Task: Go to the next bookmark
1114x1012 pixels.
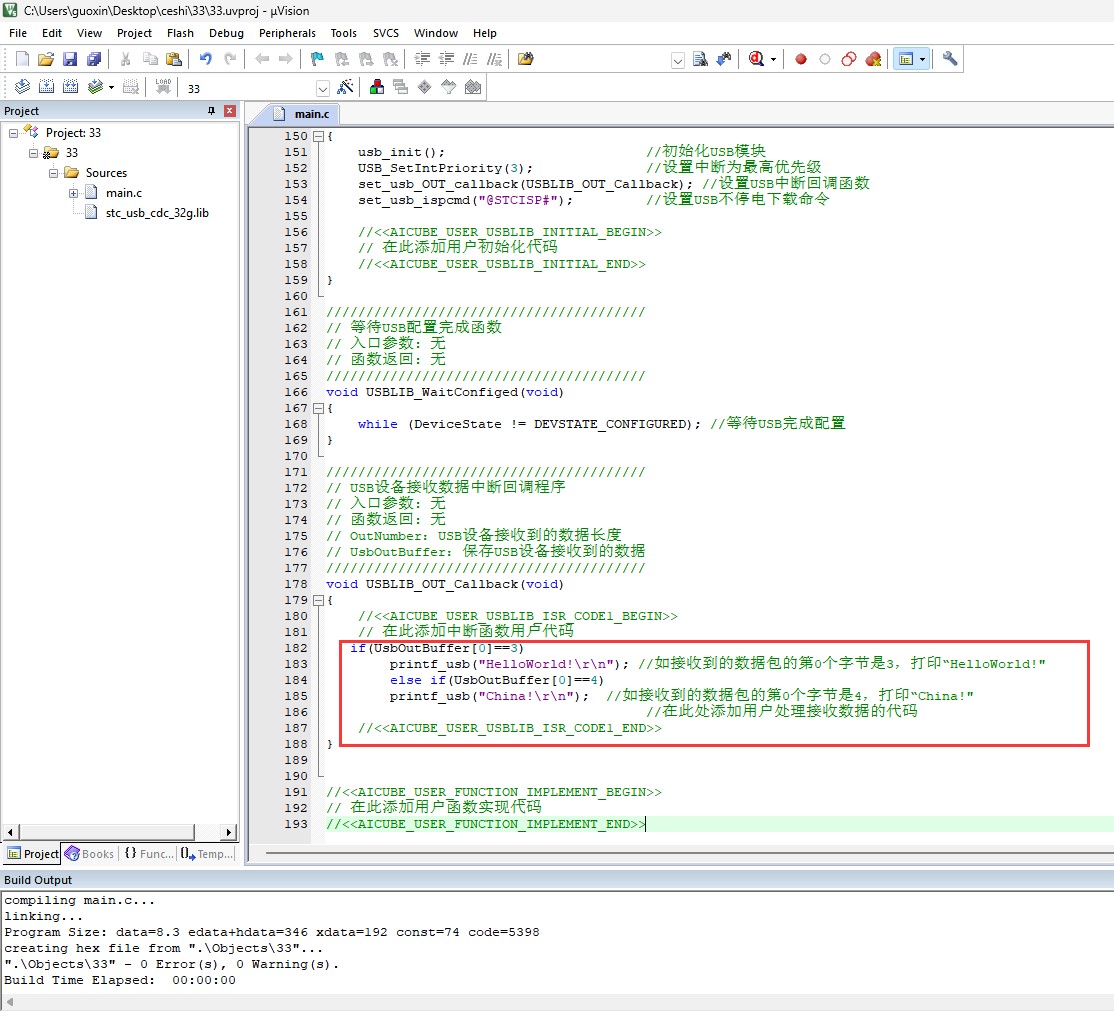Action: (x=366, y=59)
